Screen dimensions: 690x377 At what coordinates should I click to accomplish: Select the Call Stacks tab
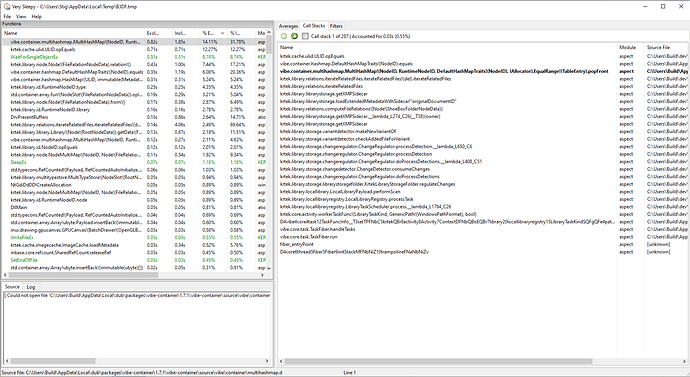coord(314,26)
